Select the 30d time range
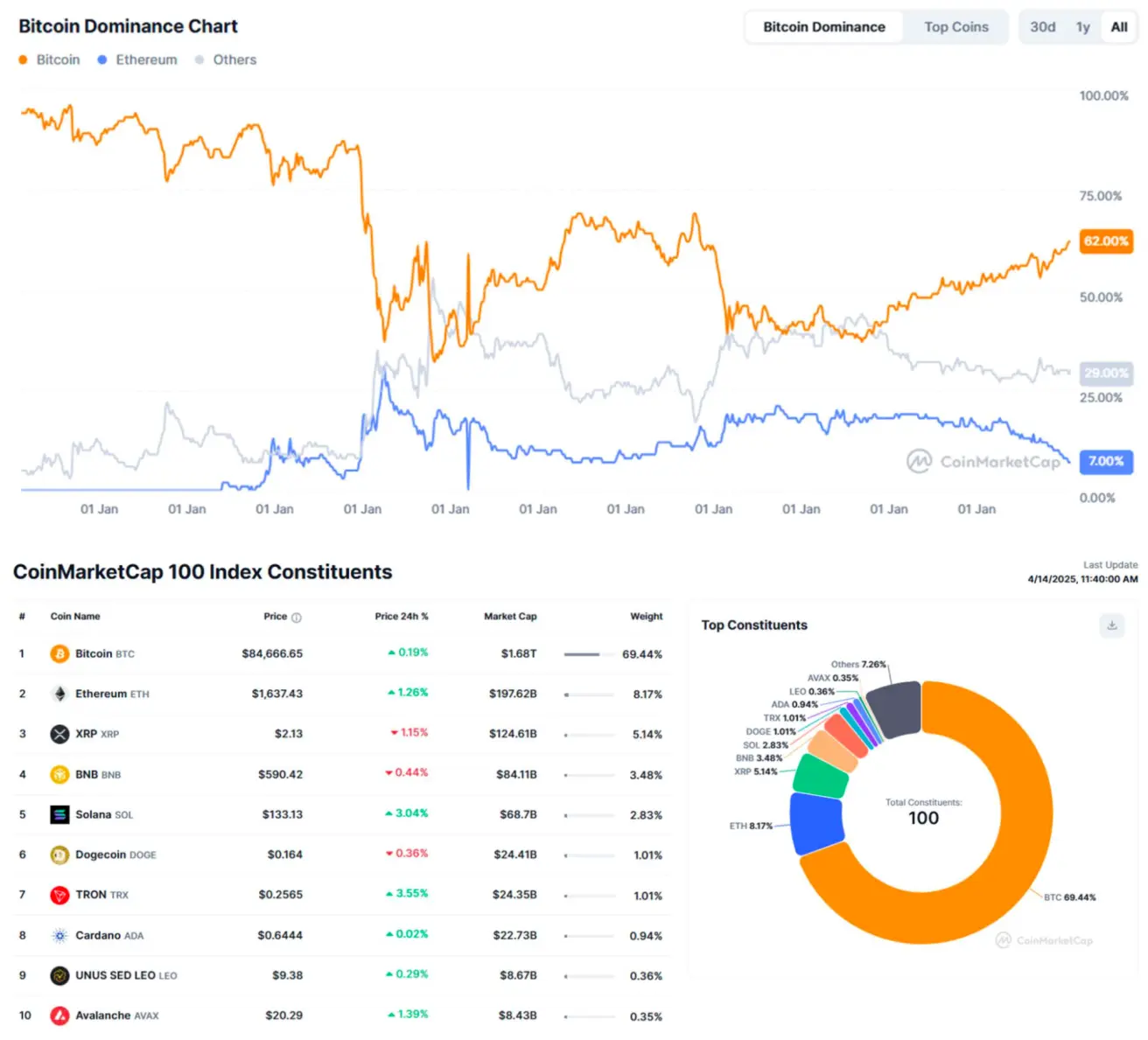 [x=1043, y=27]
